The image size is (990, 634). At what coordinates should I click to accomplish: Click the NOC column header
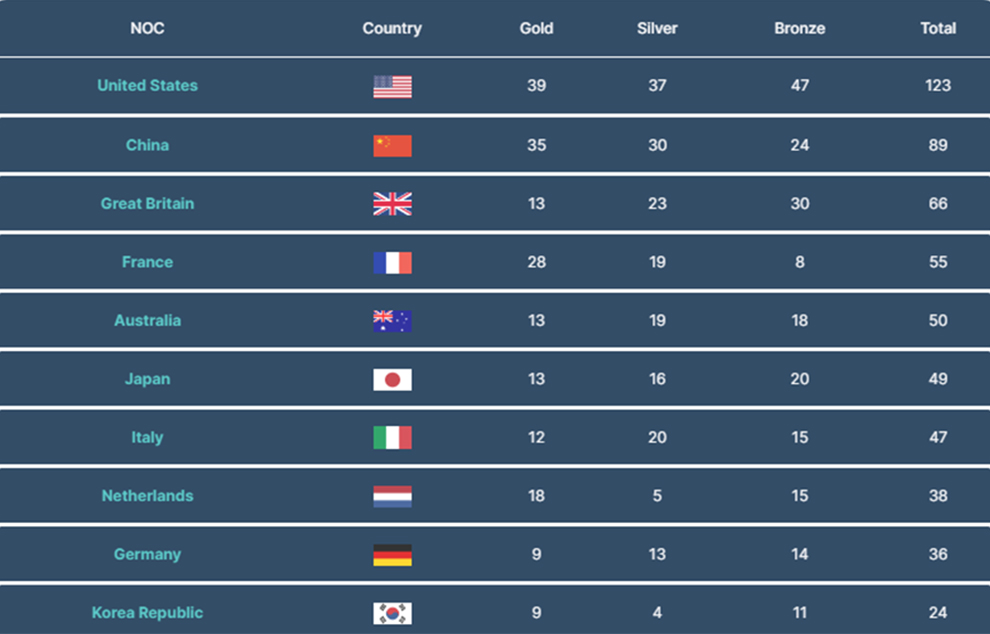147,28
